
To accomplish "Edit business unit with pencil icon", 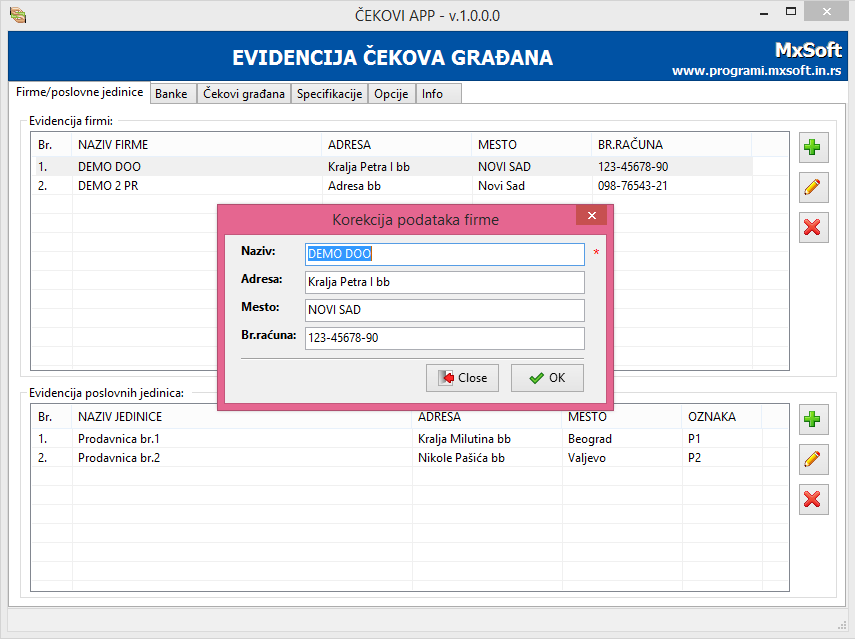I will (813, 459).
